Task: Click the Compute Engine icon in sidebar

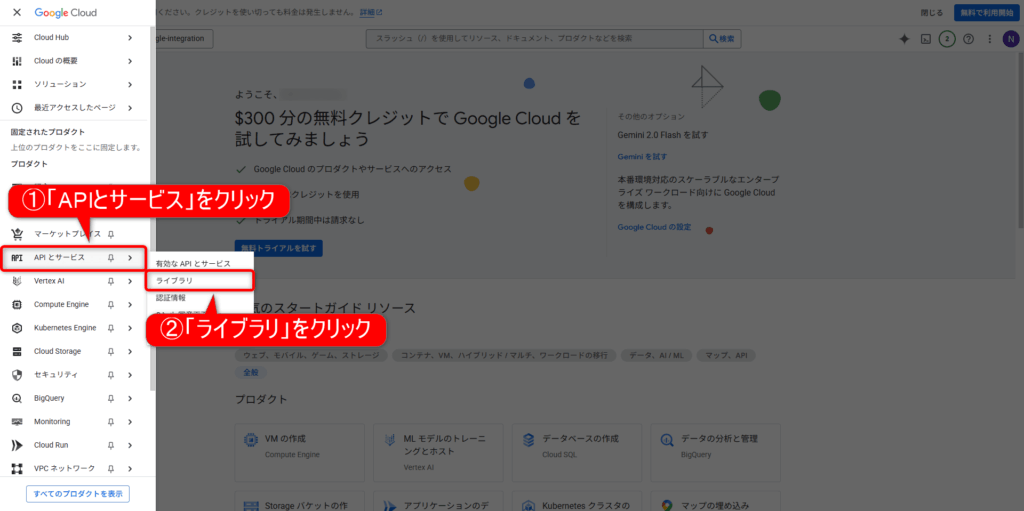Action: [17, 304]
